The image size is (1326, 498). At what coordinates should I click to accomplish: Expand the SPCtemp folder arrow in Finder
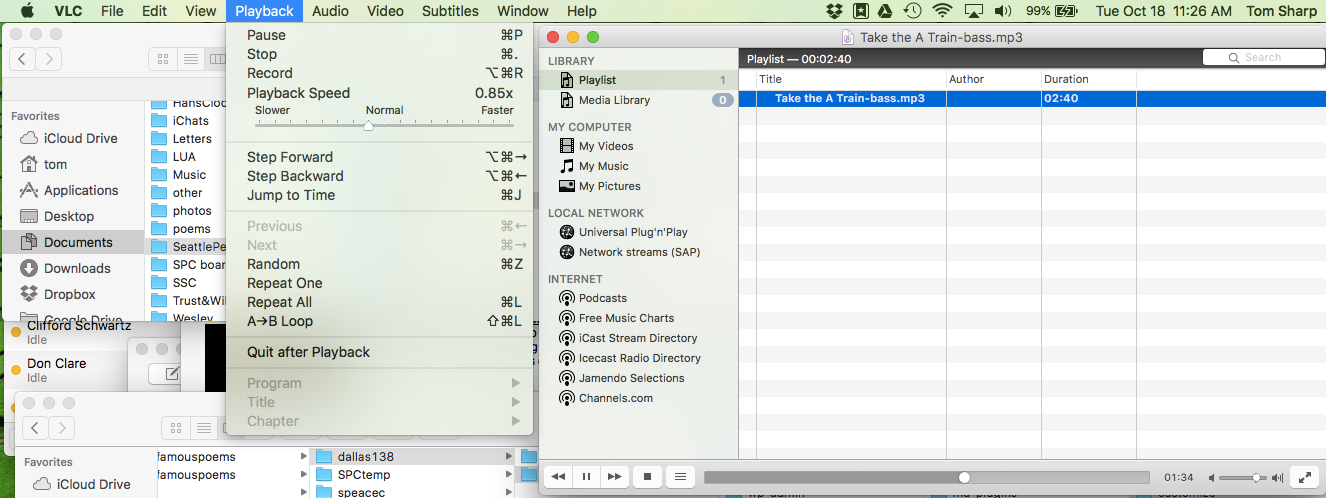coord(509,474)
